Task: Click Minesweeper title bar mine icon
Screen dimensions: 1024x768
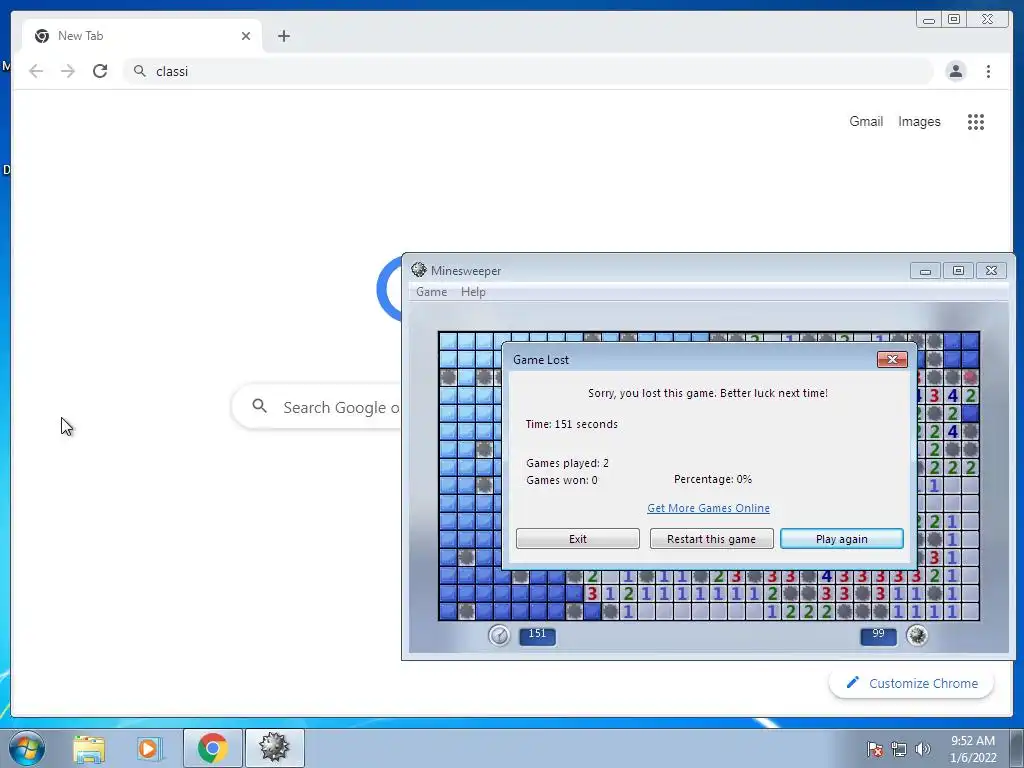Action: click(419, 270)
